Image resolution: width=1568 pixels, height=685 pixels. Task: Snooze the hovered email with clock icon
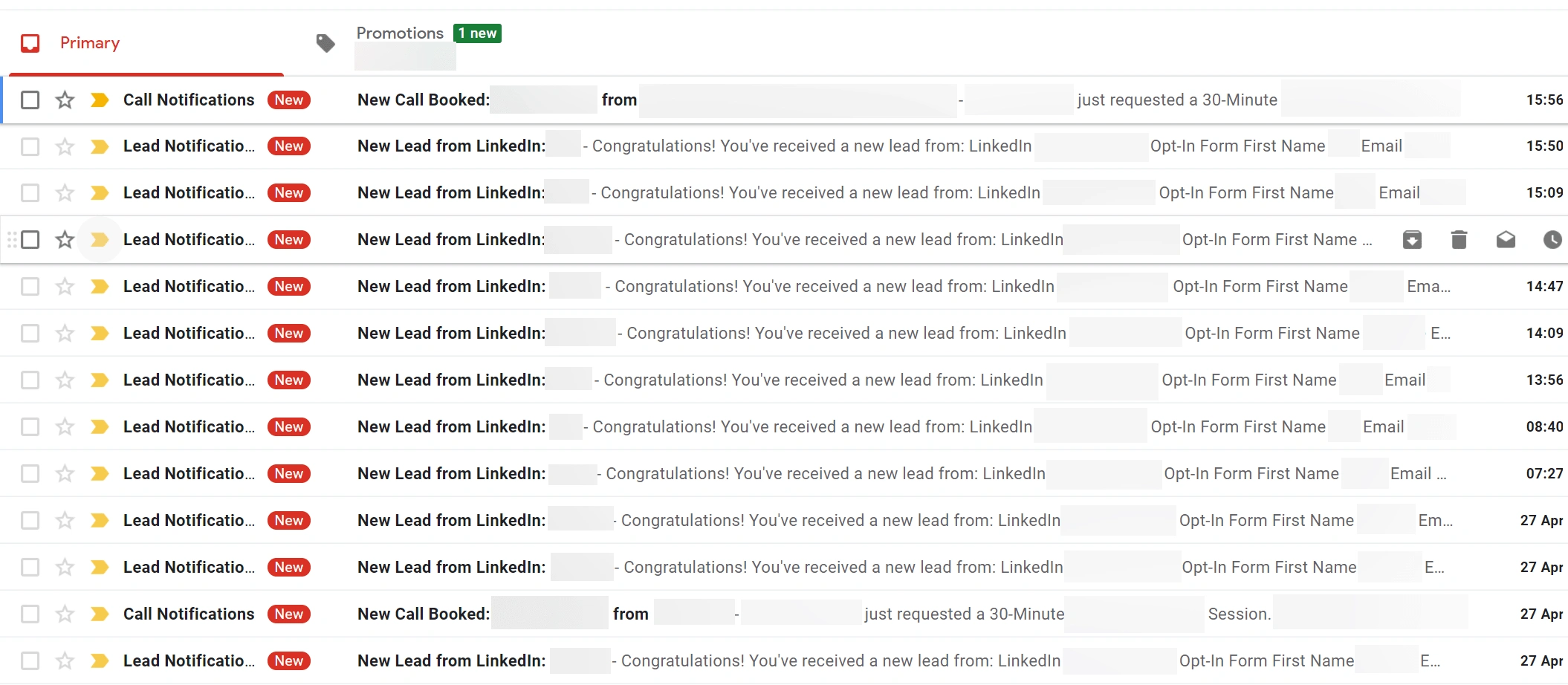click(1552, 239)
